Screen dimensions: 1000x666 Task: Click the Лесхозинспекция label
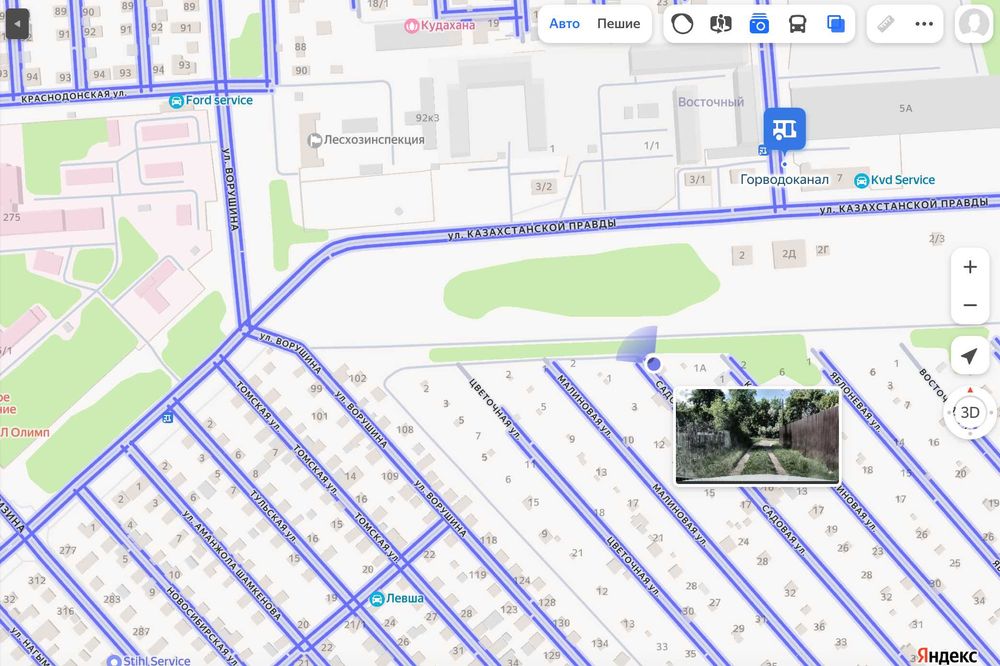pyautogui.click(x=374, y=140)
